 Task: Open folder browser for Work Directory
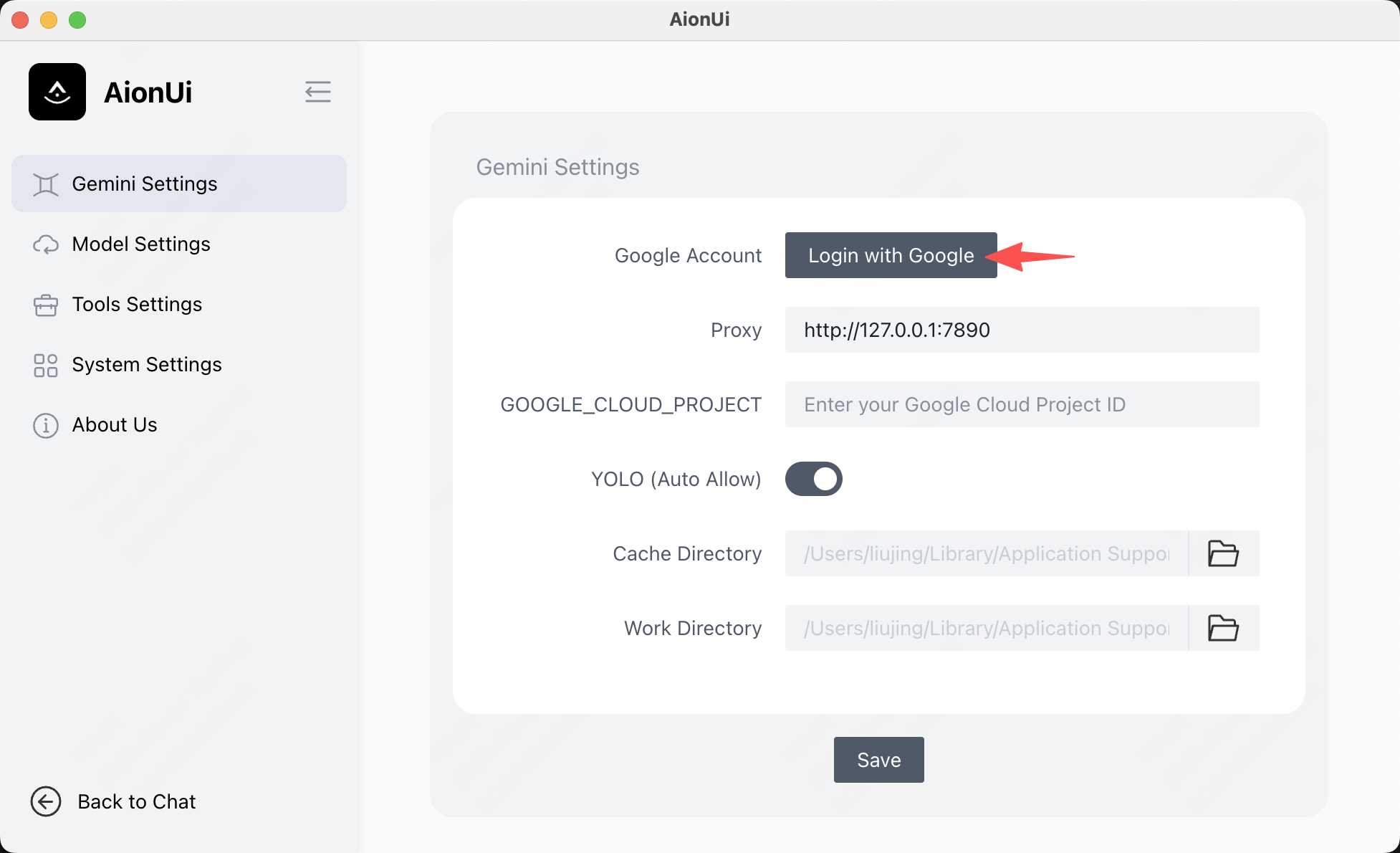point(1223,628)
